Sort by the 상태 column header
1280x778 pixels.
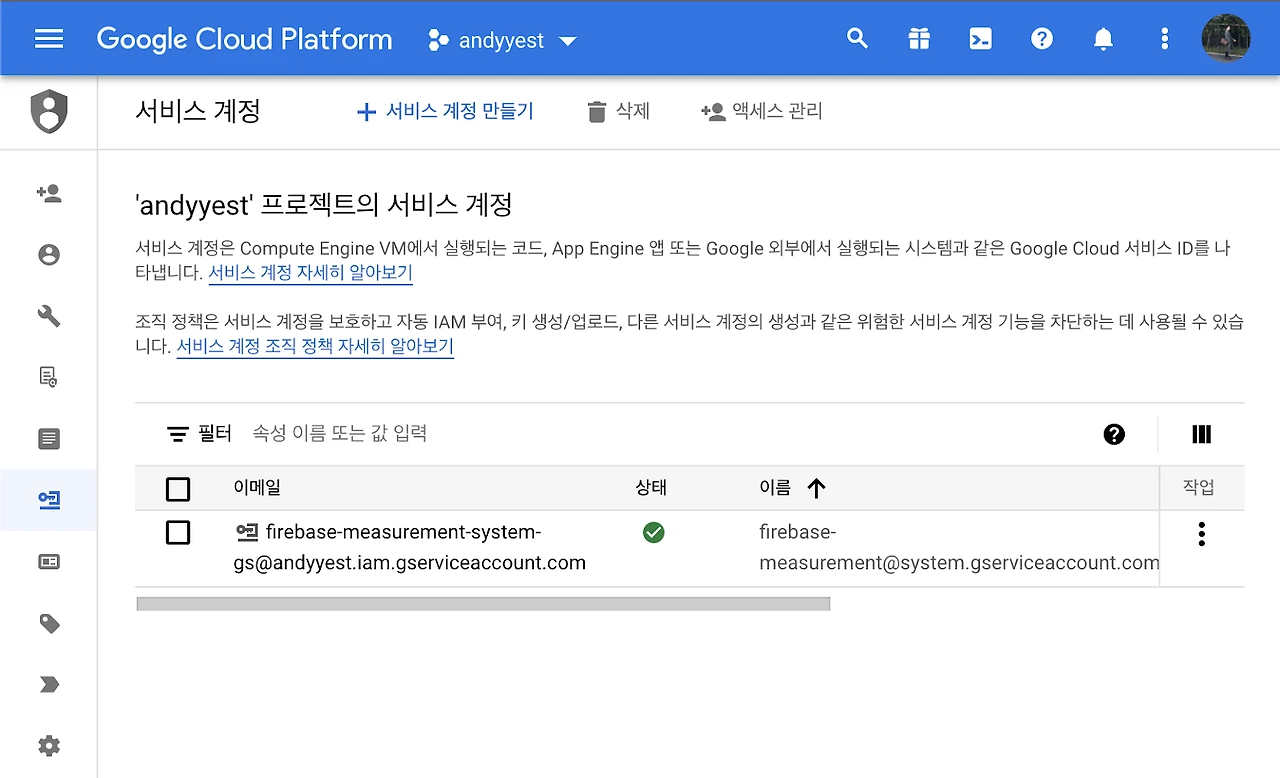click(651, 488)
